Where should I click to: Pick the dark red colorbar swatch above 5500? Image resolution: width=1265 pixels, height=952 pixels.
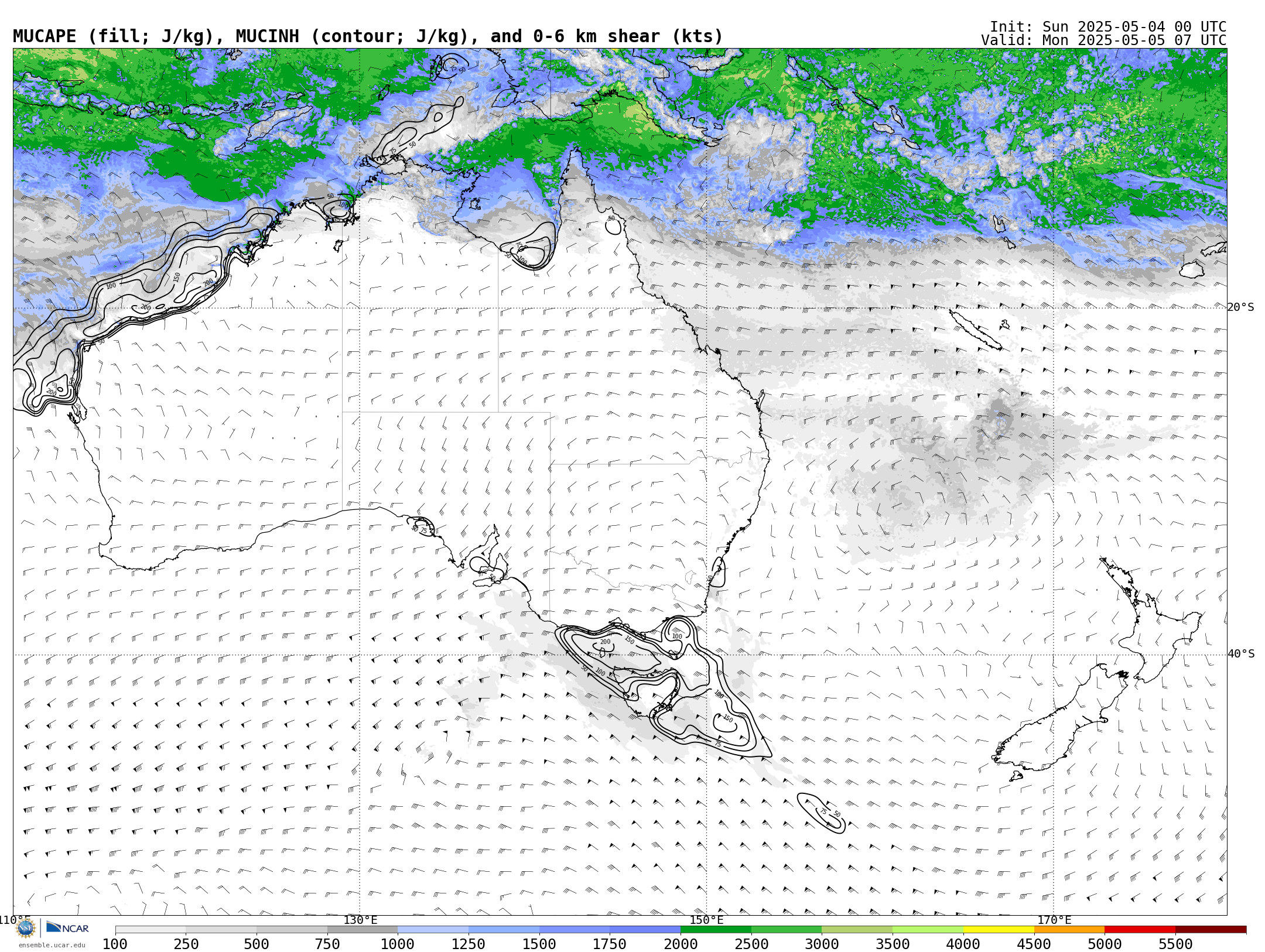pos(1211,930)
